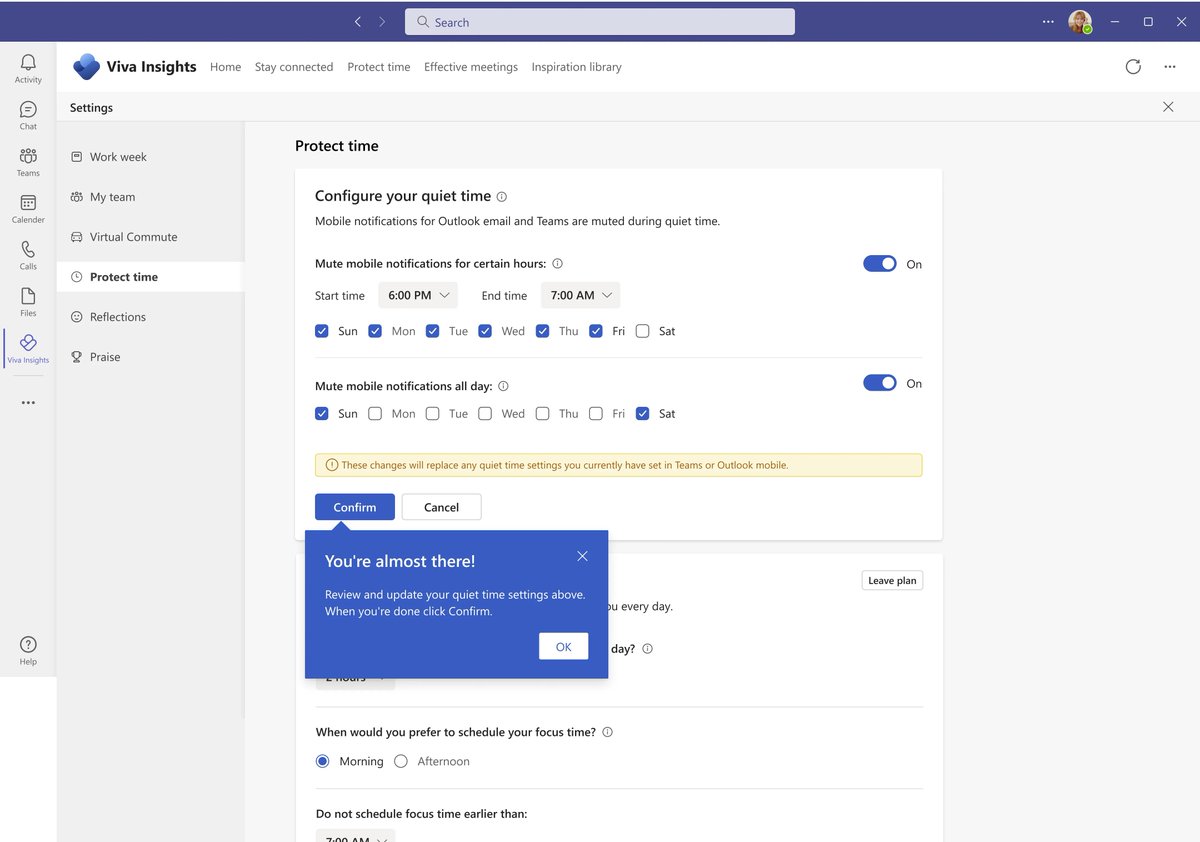Click OK in the blue popup
This screenshot has height=842, width=1200.
pyautogui.click(x=564, y=646)
